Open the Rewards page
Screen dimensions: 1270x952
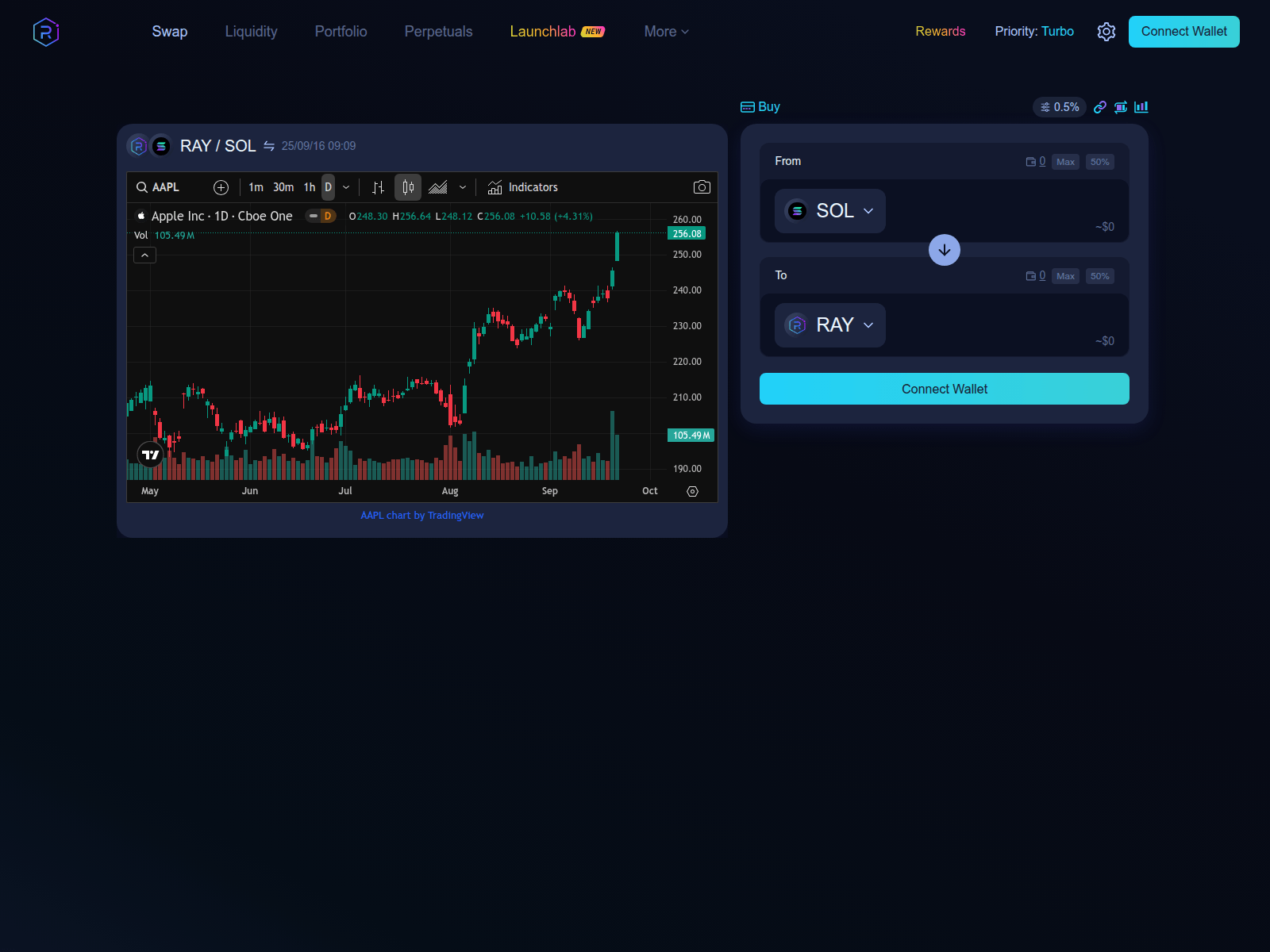pyautogui.click(x=941, y=32)
